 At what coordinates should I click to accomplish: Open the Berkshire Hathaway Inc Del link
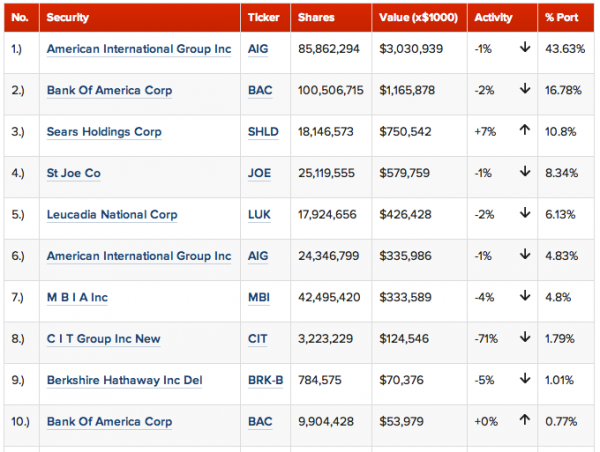123,381
